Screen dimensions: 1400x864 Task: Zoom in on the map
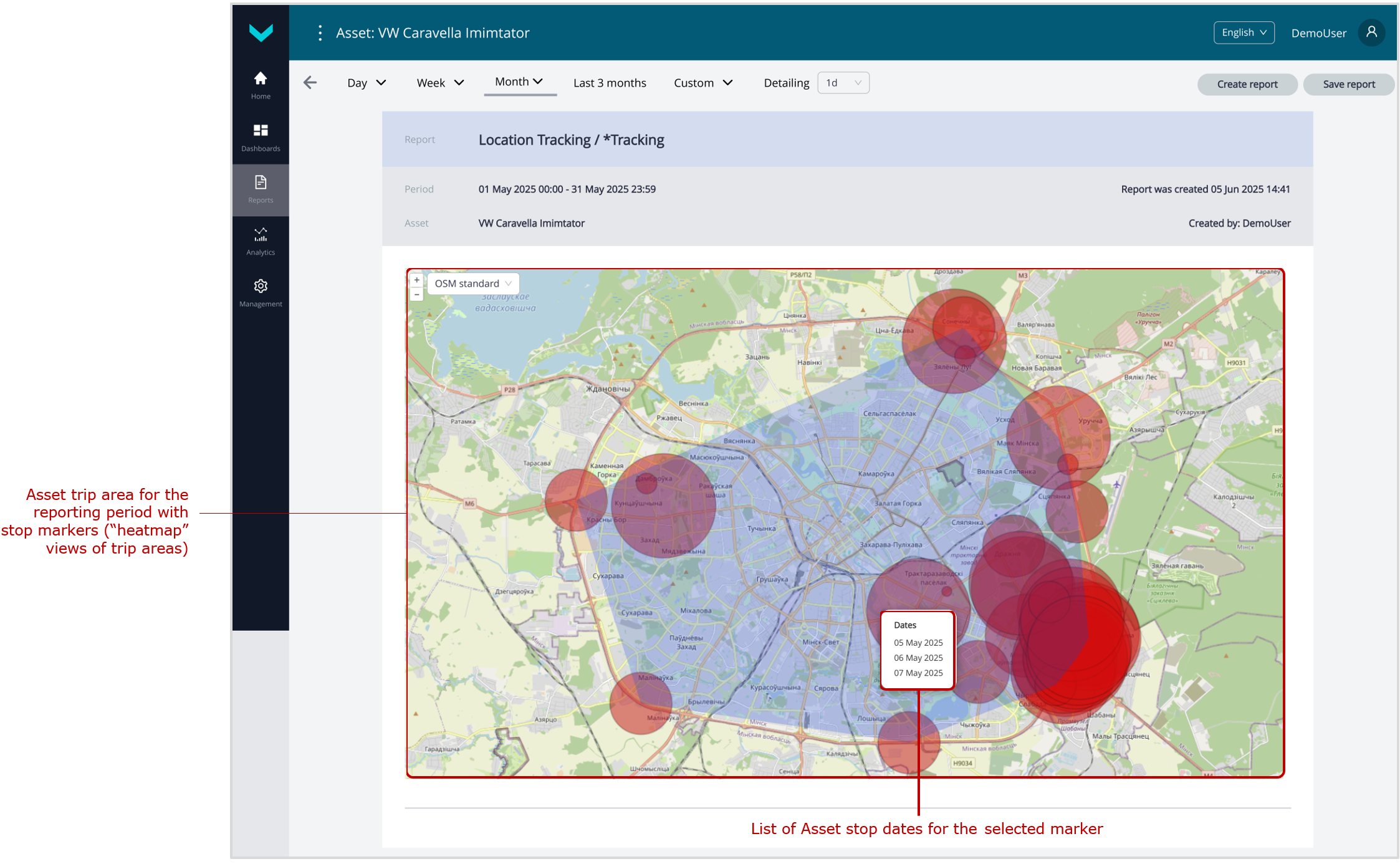tap(417, 280)
